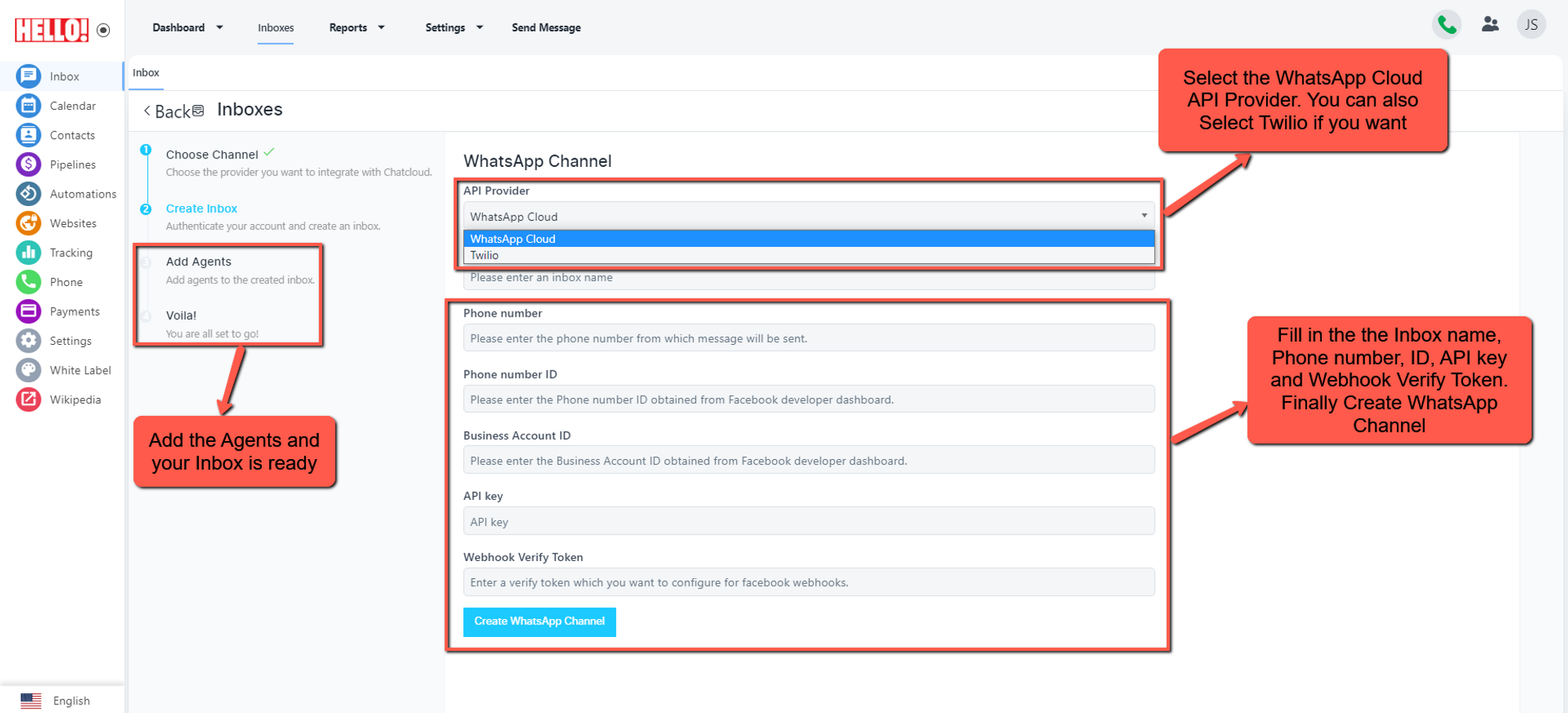Click the contacts people icon in header
1568x713 pixels.
click(x=1490, y=25)
